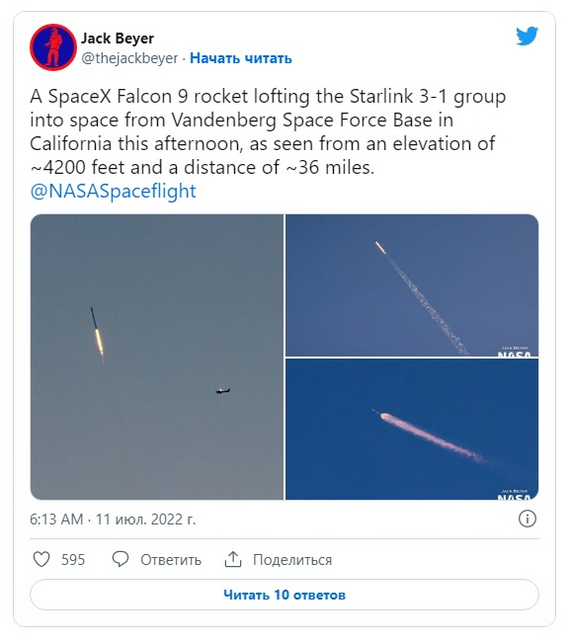Open the top-right rocket trail photo
Image resolution: width=570 pixels, height=641 pixels.
(412, 285)
